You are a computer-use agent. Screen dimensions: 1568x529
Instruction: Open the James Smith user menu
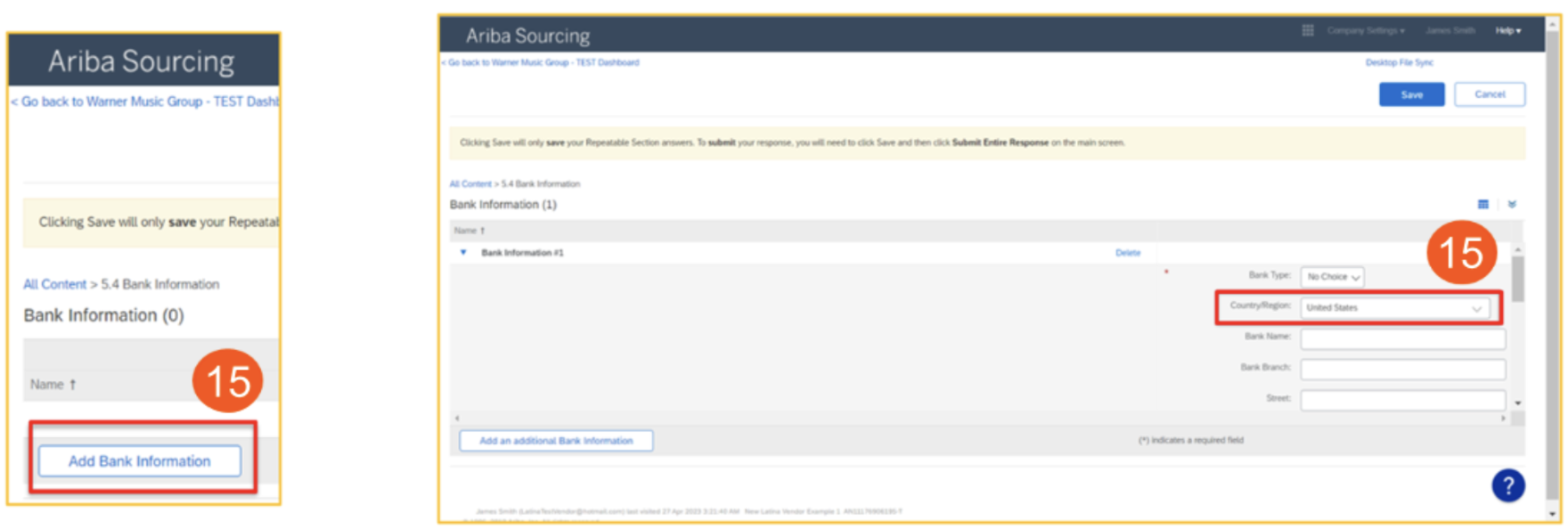pyautogui.click(x=1450, y=30)
